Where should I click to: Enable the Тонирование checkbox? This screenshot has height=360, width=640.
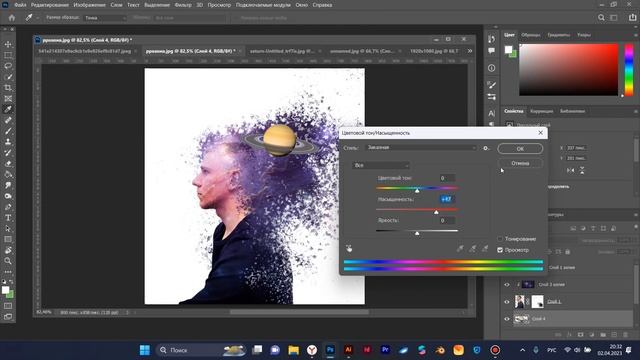tap(500, 239)
